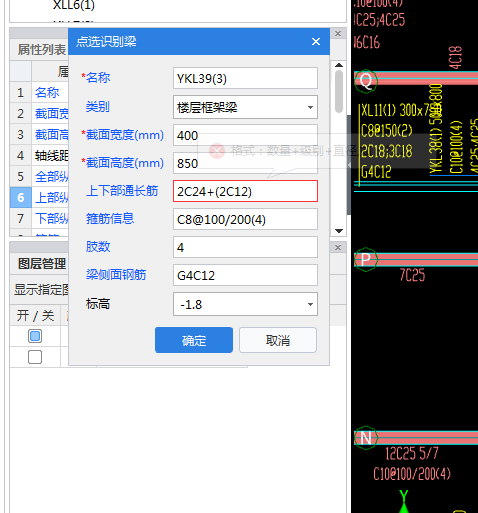Click the C8@150(2) stirrup text in drawing

point(387,131)
